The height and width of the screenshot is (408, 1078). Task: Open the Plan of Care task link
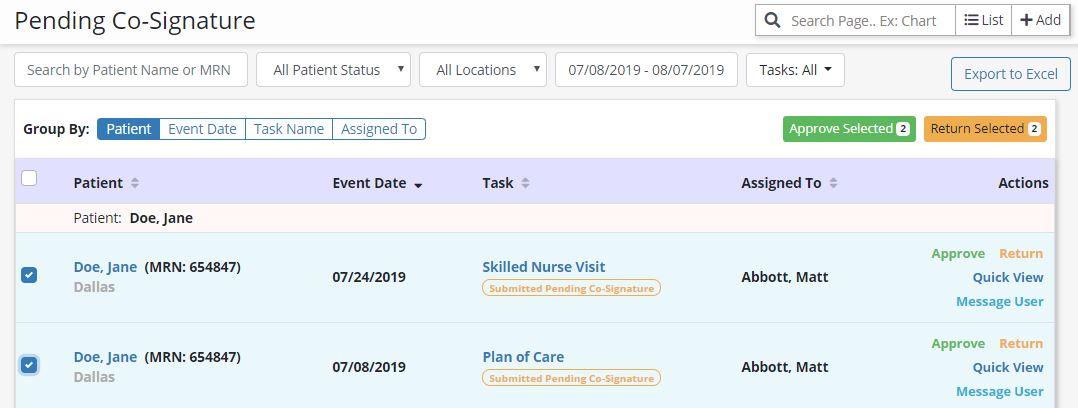(523, 357)
